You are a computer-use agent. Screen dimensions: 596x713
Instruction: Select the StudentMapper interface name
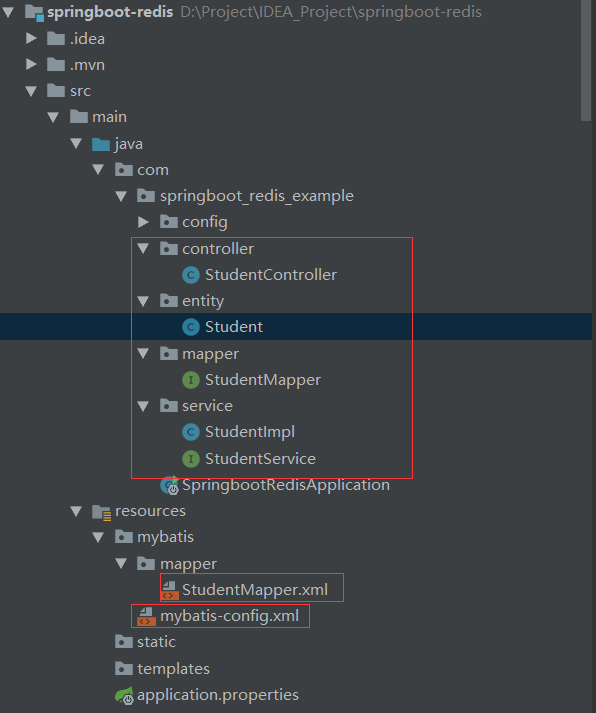pyautogui.click(x=263, y=380)
